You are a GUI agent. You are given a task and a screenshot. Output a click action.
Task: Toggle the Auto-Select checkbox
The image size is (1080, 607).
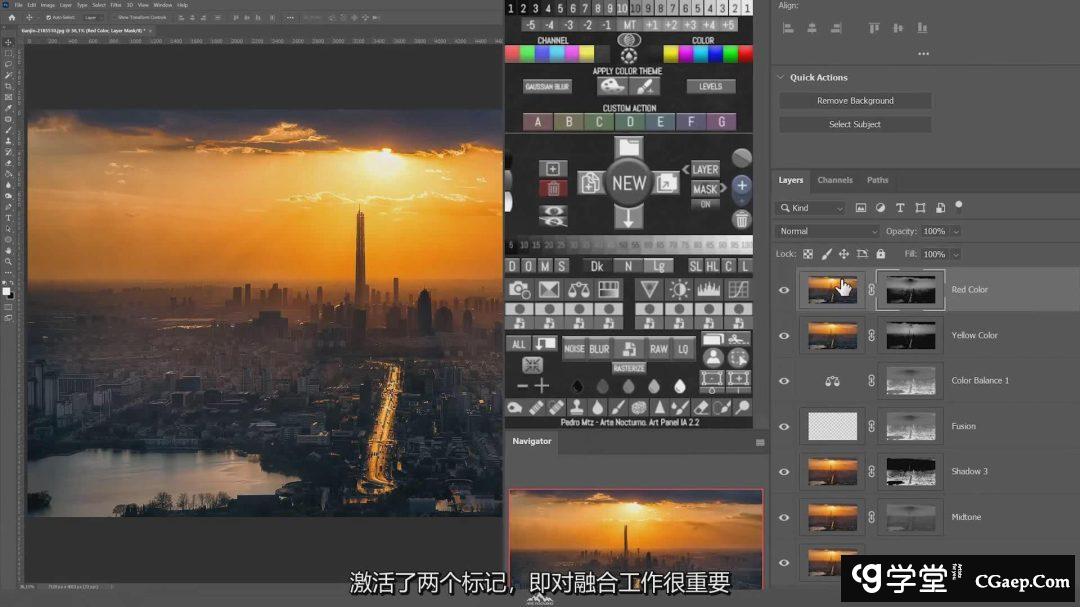coord(48,17)
